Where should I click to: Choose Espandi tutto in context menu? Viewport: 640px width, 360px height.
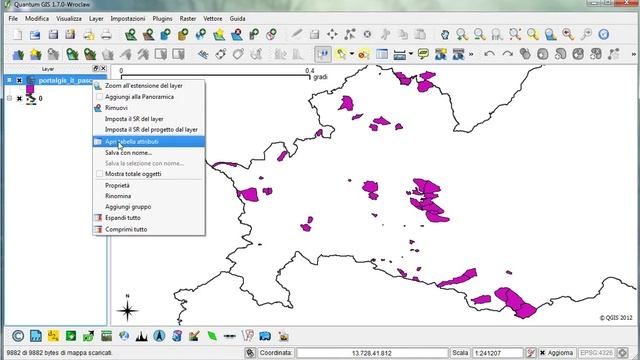point(149,218)
